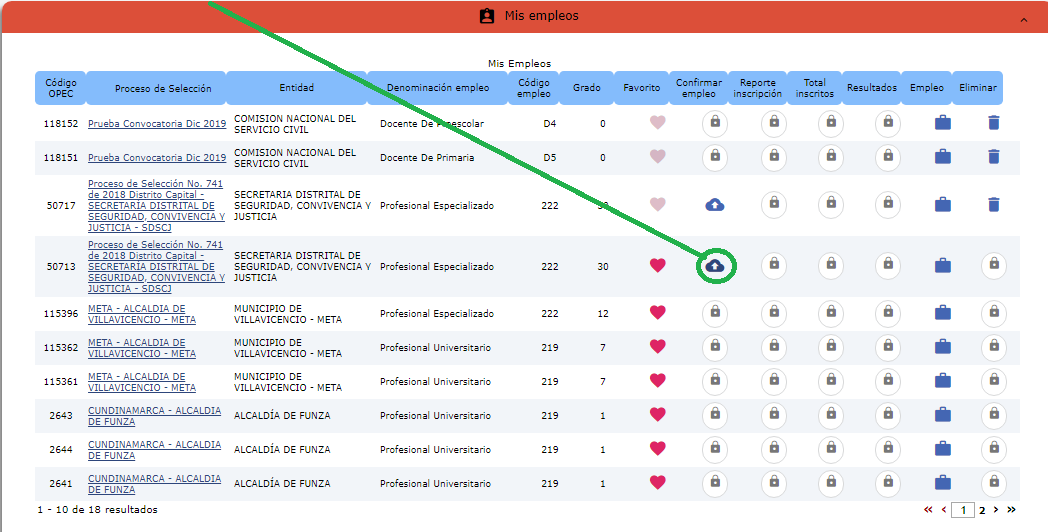Image resolution: width=1048 pixels, height=532 pixels.
Task: Click locked Total inscritos icon for OPEC 2643
Action: coord(831,414)
